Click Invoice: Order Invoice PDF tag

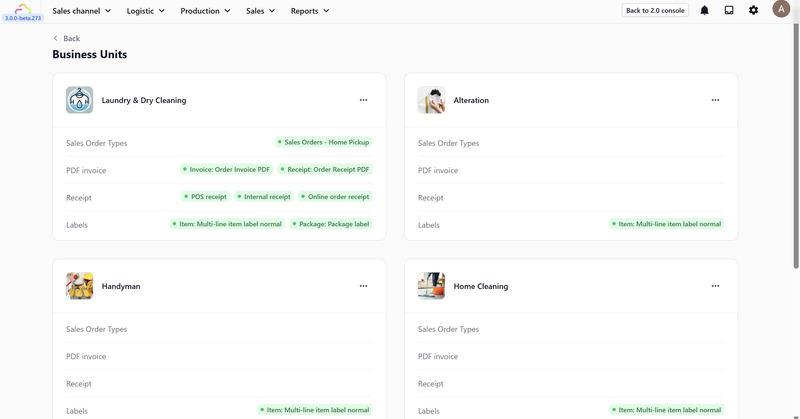click(227, 169)
